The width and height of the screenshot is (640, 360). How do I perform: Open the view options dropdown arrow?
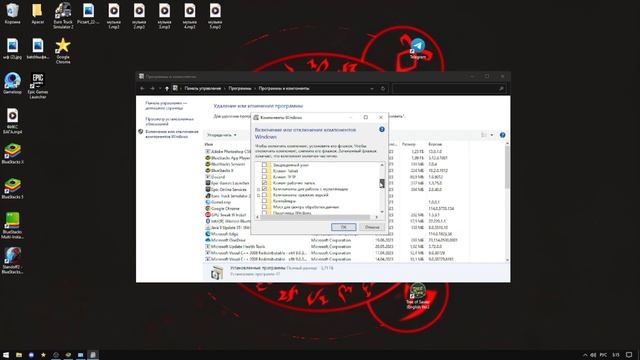[492, 135]
